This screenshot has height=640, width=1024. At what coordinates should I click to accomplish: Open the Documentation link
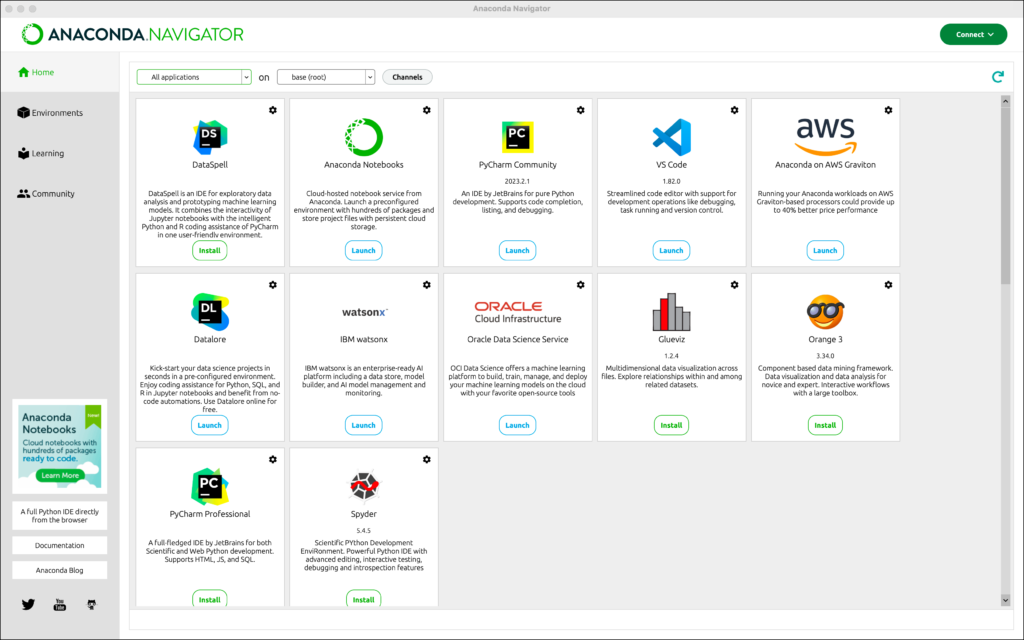[x=59, y=545]
